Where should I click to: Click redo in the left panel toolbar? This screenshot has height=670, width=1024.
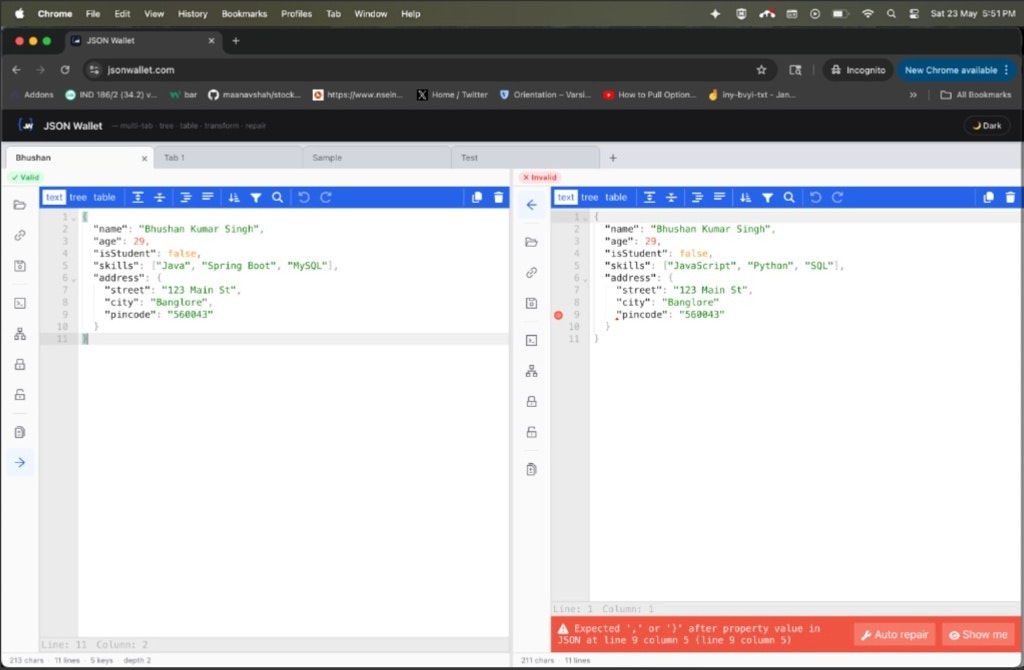coord(326,197)
